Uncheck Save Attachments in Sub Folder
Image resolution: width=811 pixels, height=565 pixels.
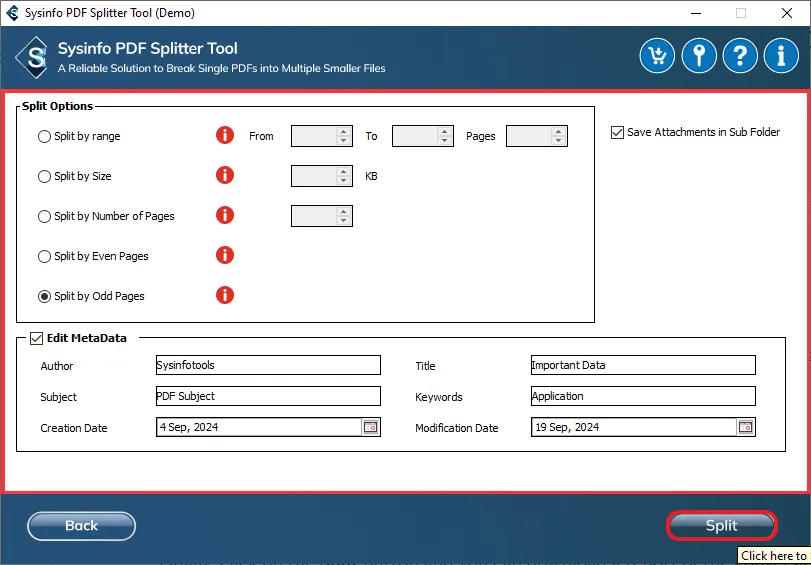coord(617,132)
